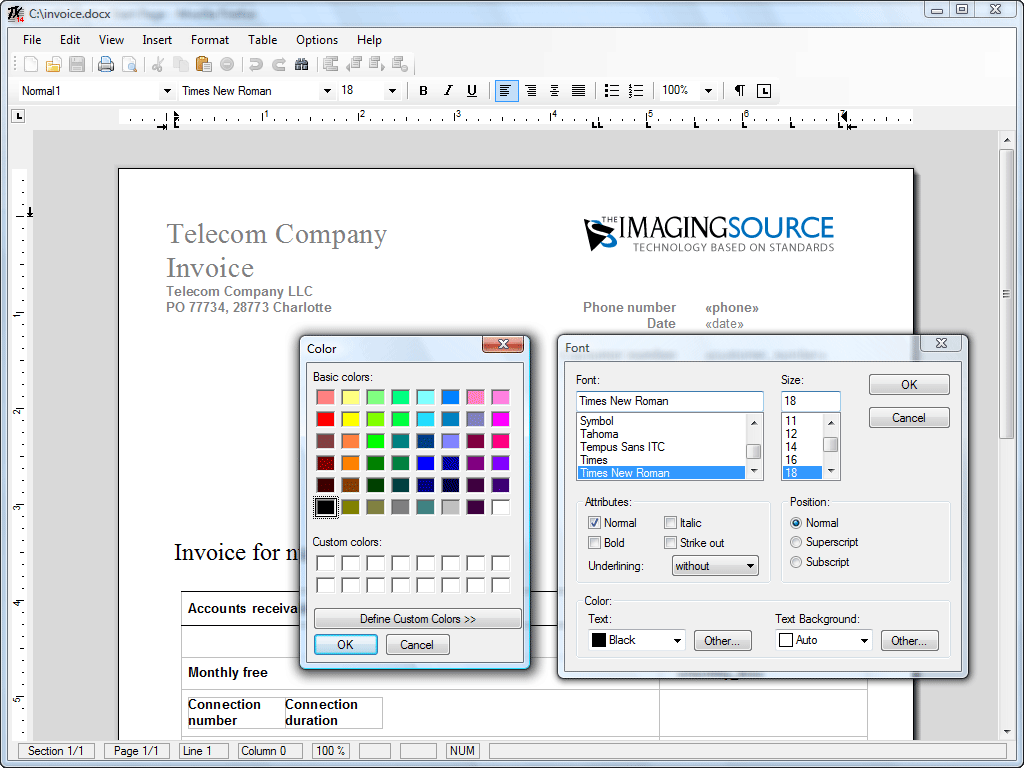Viewport: 1024px width, 768px height.
Task: Create a new document with toolbar icon
Action: [x=31, y=64]
